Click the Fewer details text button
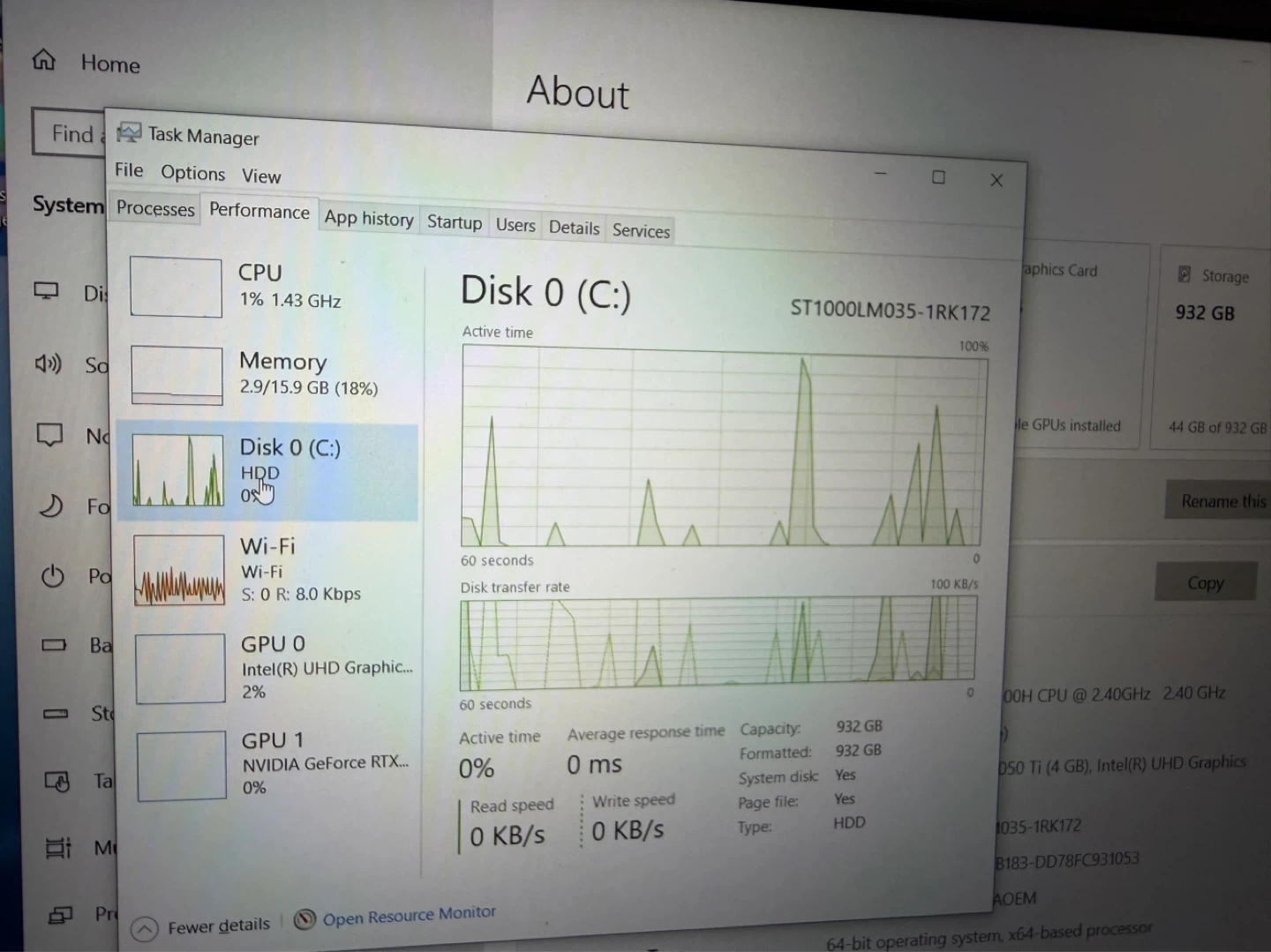The image size is (1271, 952). [219, 926]
